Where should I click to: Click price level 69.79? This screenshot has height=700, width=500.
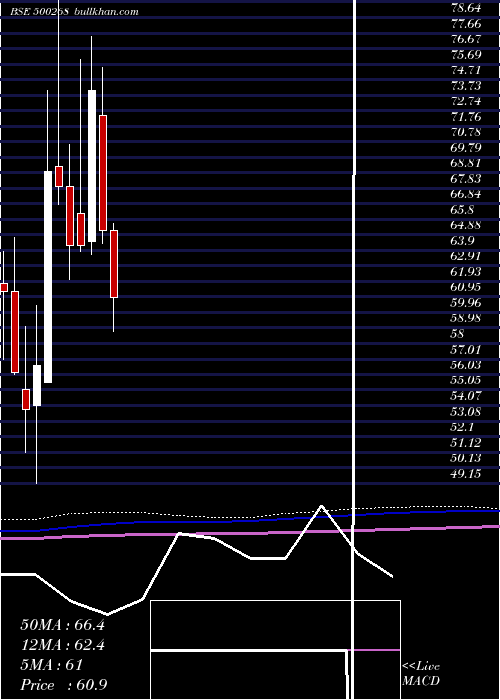coord(466,148)
